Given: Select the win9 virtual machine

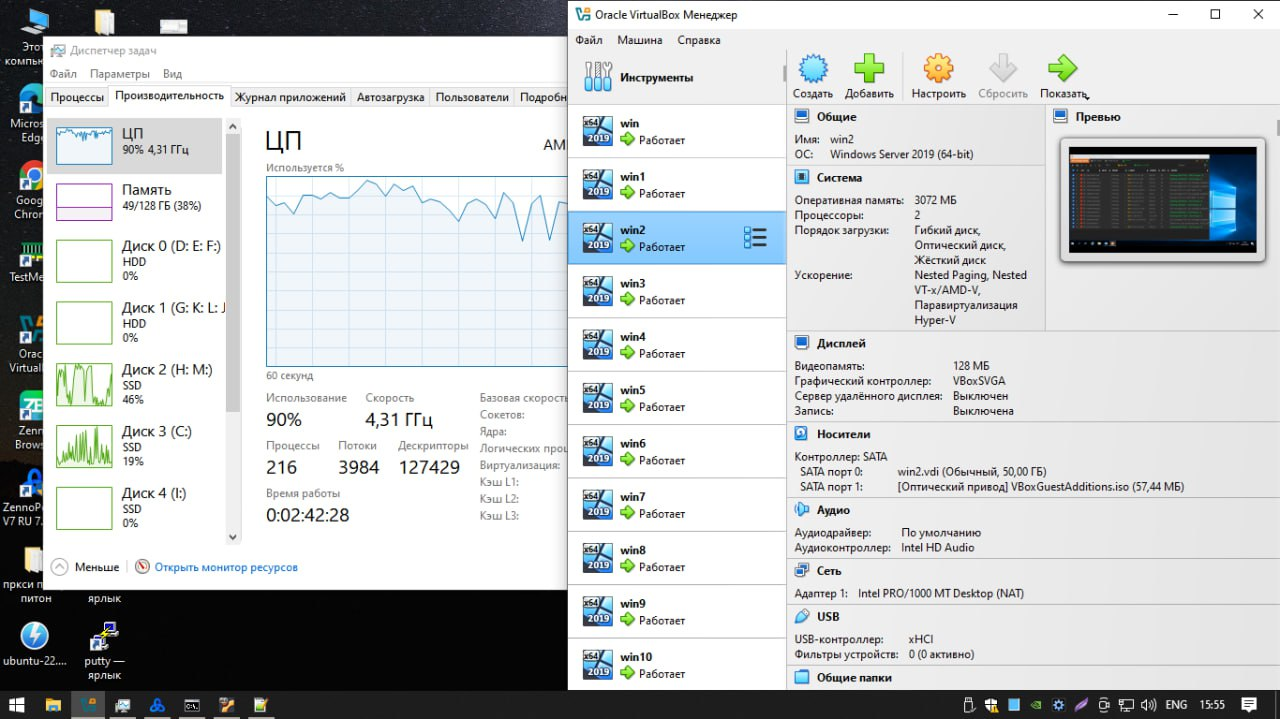Looking at the screenshot, I should (677, 611).
